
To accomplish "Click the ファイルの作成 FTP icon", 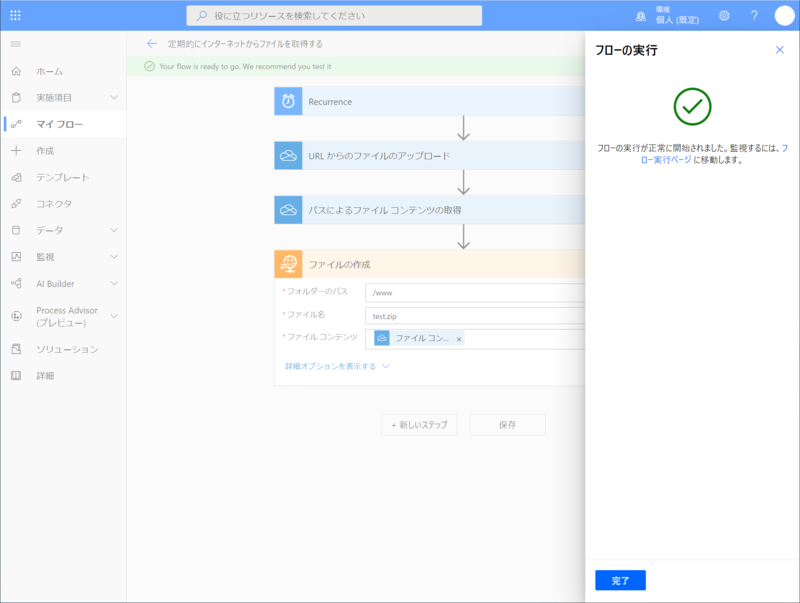I will click(288, 264).
